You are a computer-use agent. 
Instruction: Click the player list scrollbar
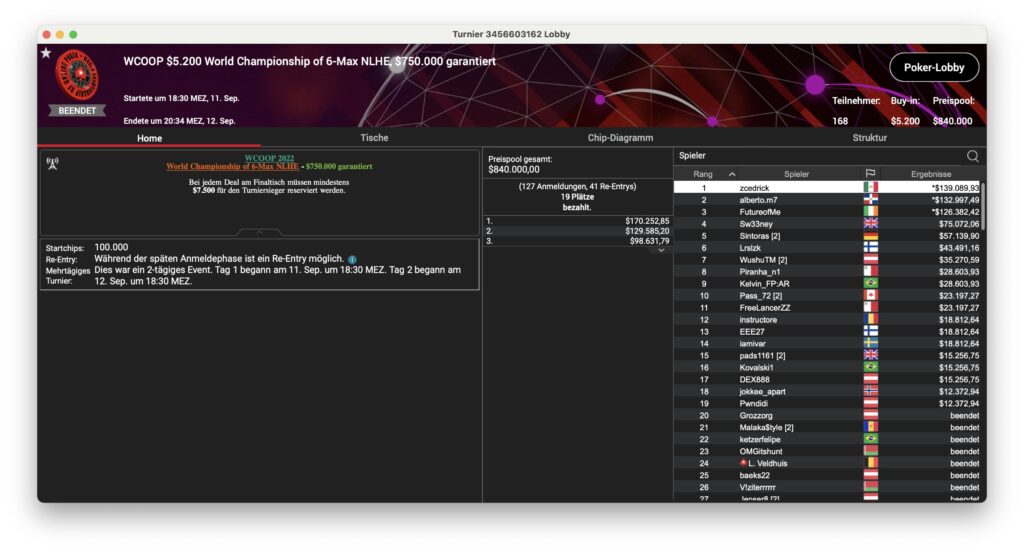[x=983, y=200]
